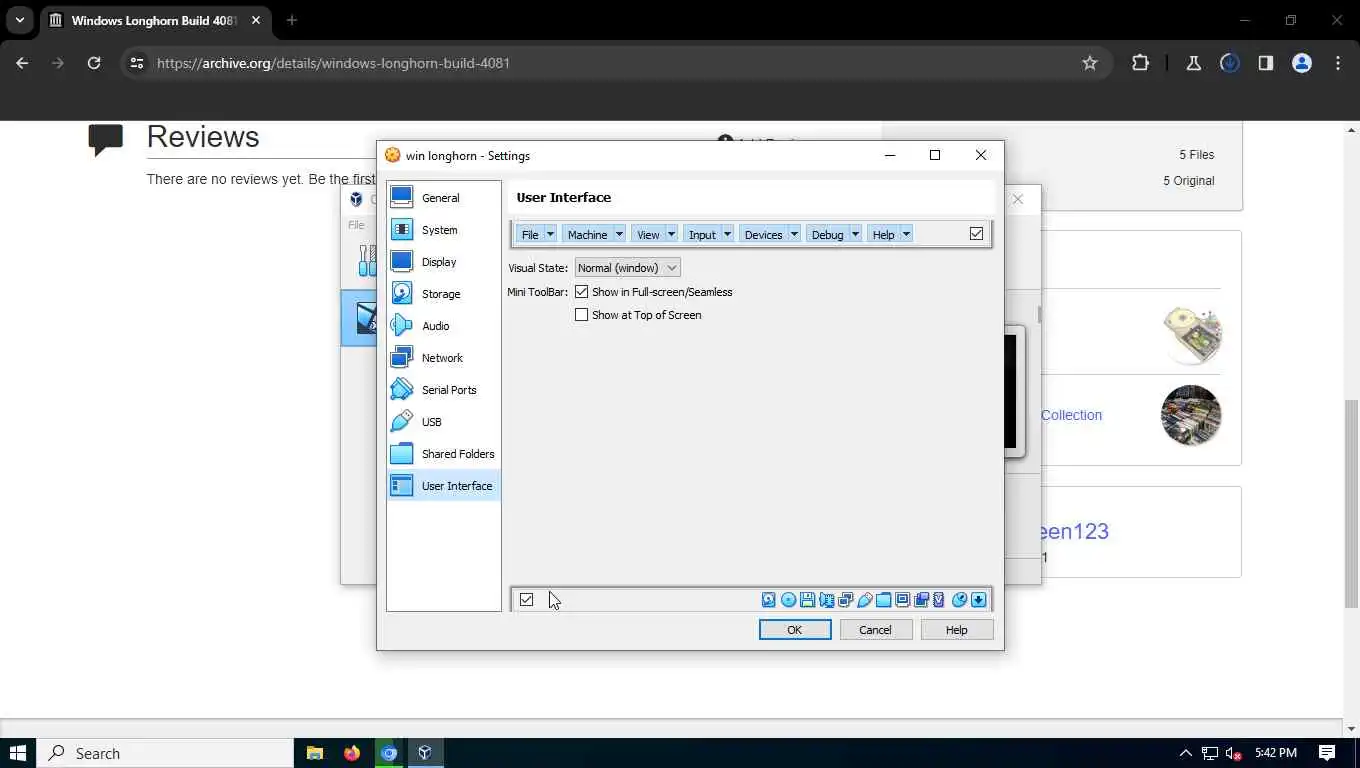Expand the Machine menu arrow

click(619, 234)
